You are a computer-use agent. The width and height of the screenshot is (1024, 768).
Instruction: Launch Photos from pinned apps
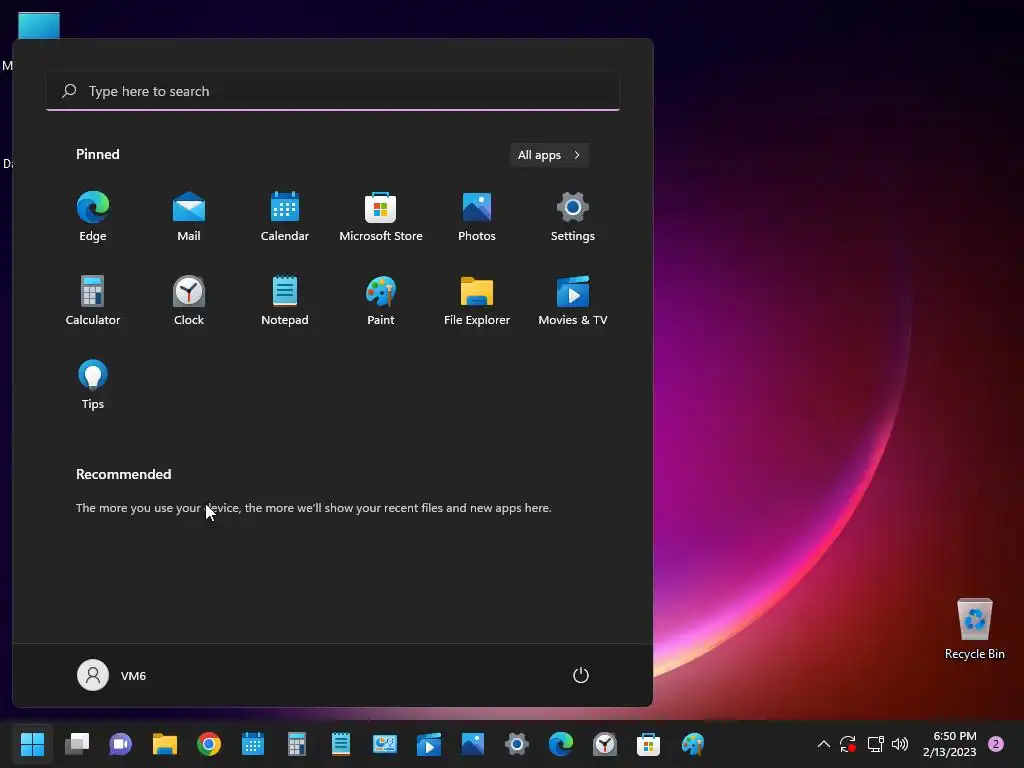coord(477,217)
